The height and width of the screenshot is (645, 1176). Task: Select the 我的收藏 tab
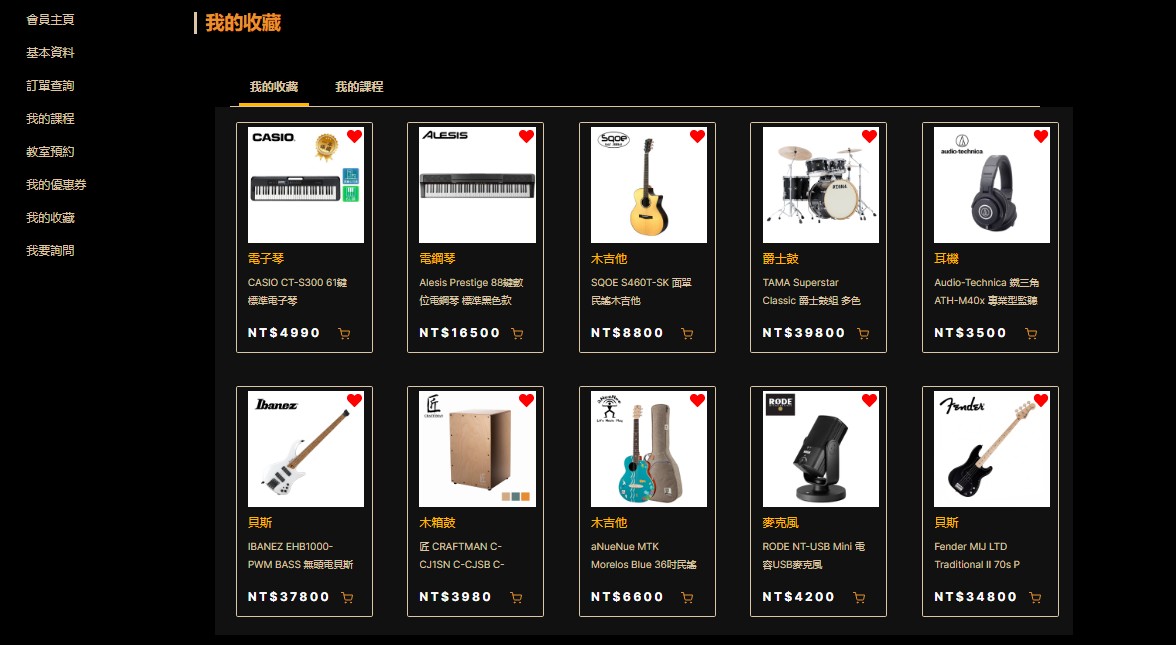tap(274, 87)
